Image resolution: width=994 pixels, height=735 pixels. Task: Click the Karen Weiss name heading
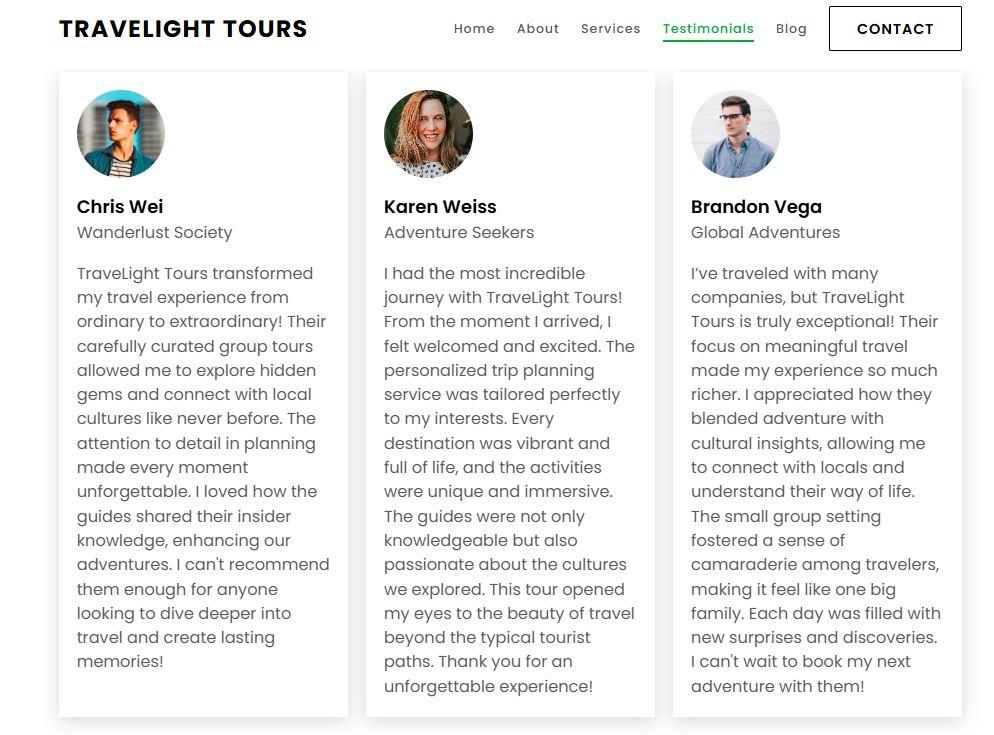coord(440,207)
